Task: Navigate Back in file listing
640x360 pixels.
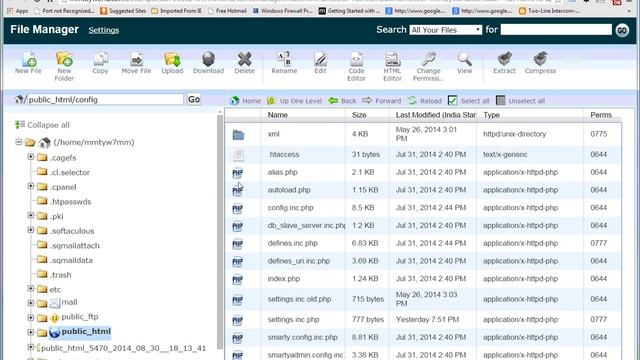Action: (342, 100)
